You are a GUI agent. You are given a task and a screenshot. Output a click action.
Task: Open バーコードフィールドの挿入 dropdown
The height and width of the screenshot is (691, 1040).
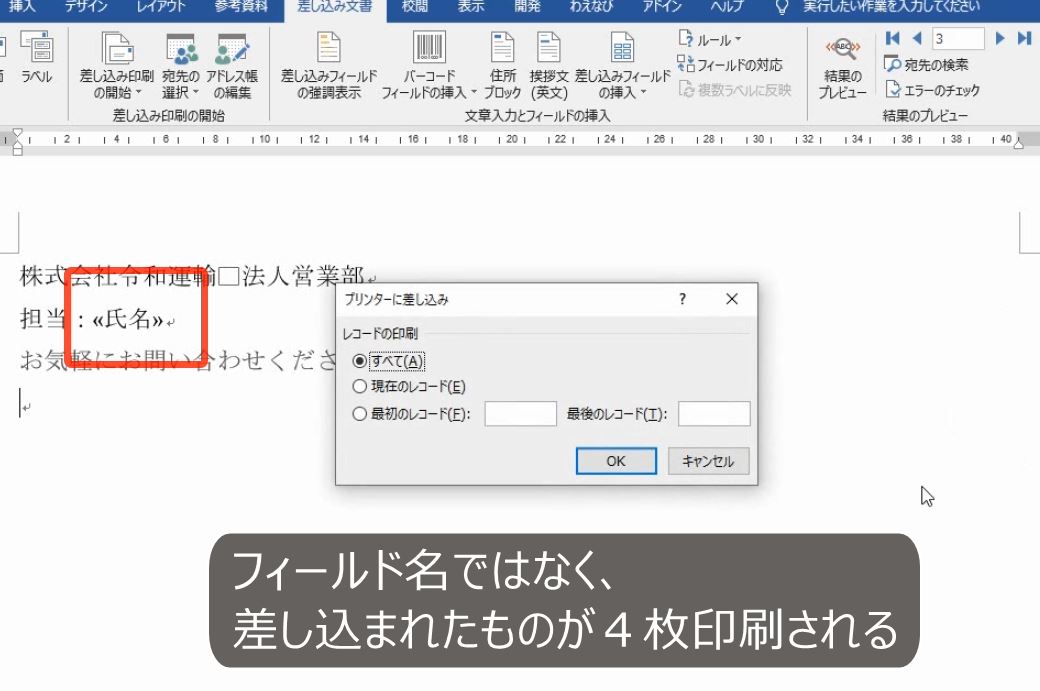tap(429, 65)
